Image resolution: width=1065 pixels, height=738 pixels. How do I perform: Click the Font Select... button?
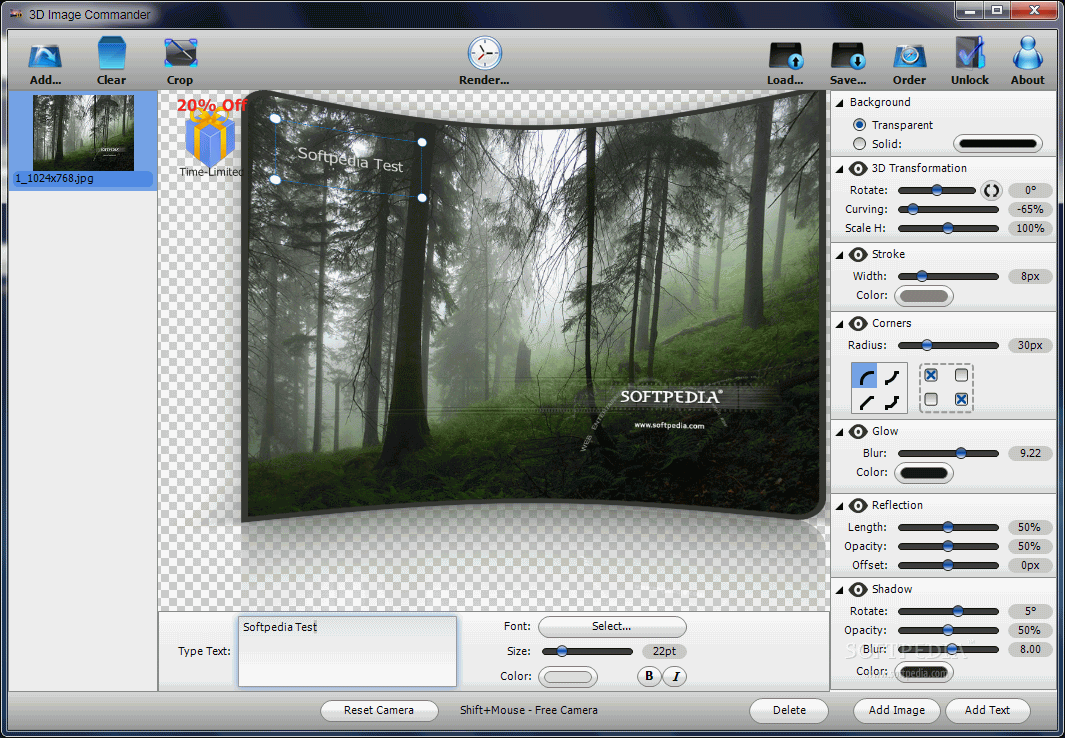[612, 627]
